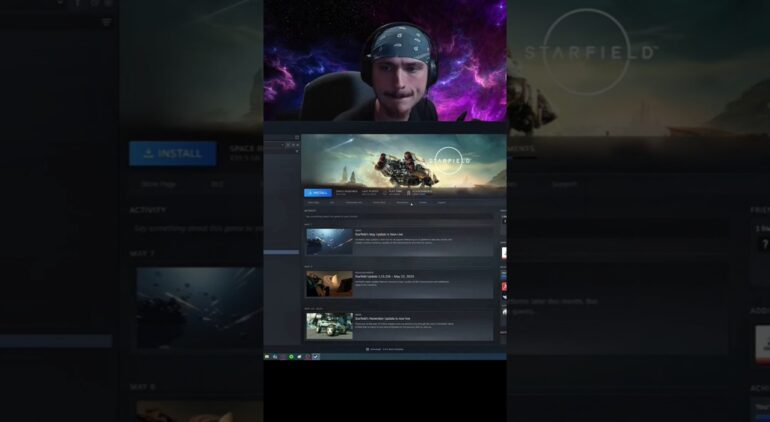
Task: Click the grid view icon atop the library sidebar
Action: [x=297, y=138]
